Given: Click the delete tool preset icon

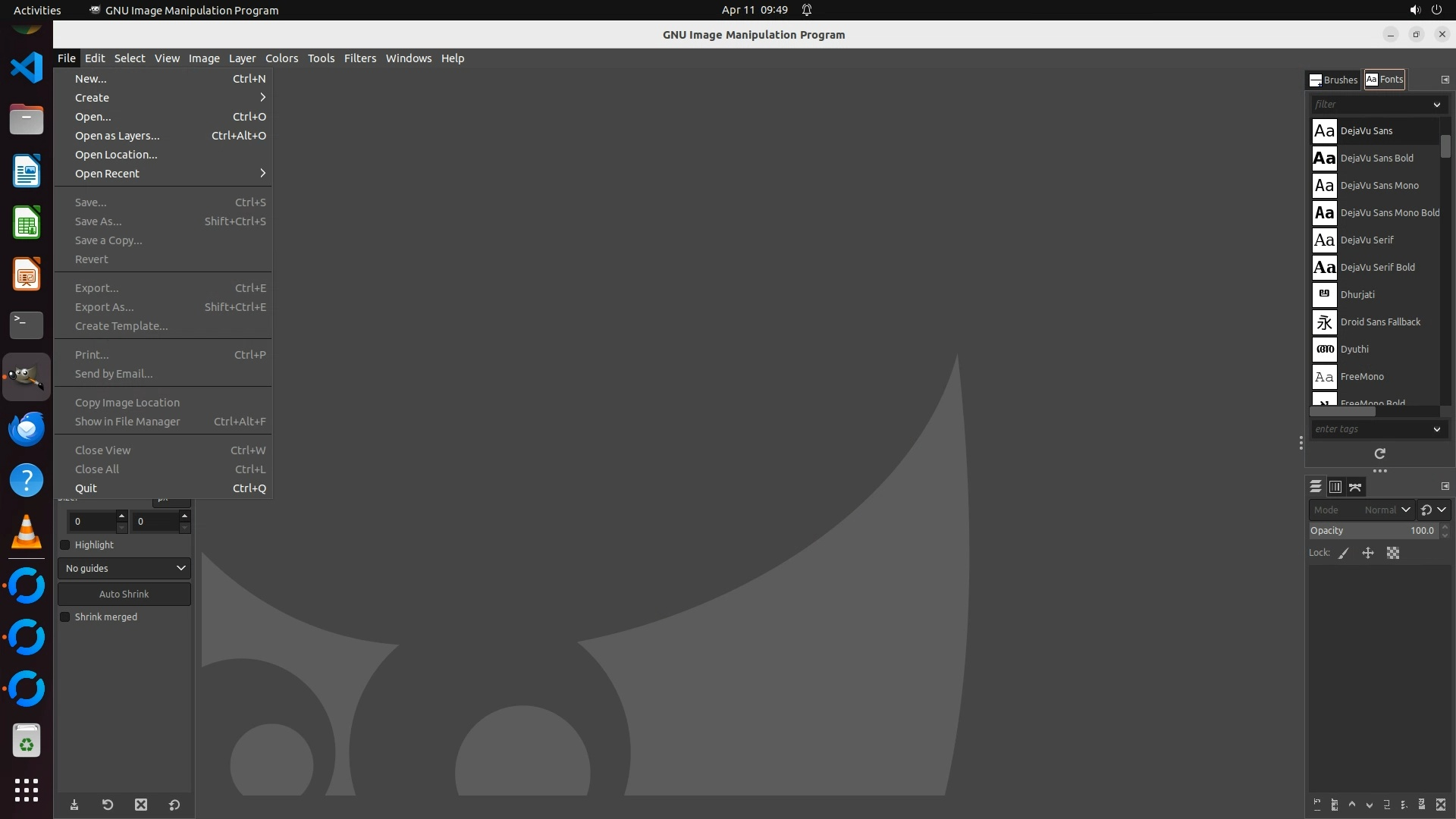Looking at the screenshot, I should click(141, 805).
